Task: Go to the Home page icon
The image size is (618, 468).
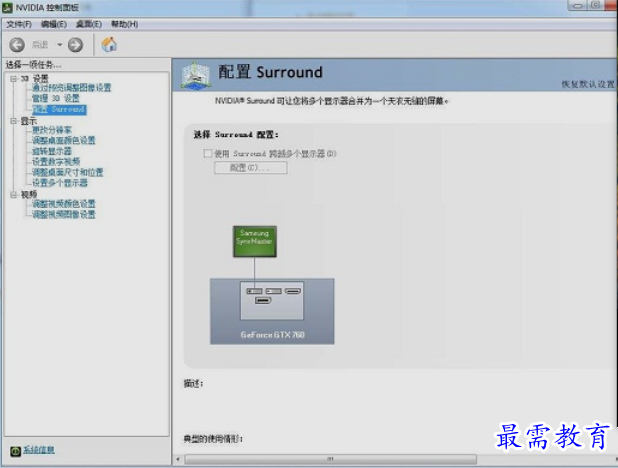Action: [109, 44]
